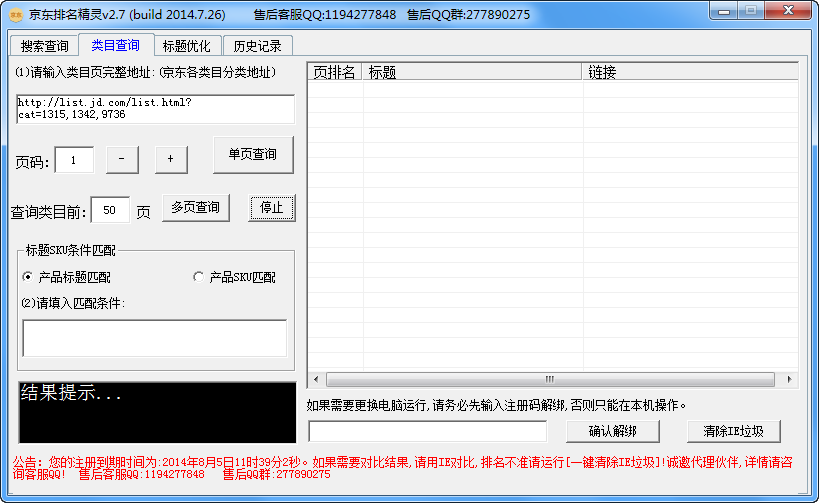Screen dimensions: 819x503
Task: Click the horizontal scrollbar thumb
Action: (x=550, y=379)
